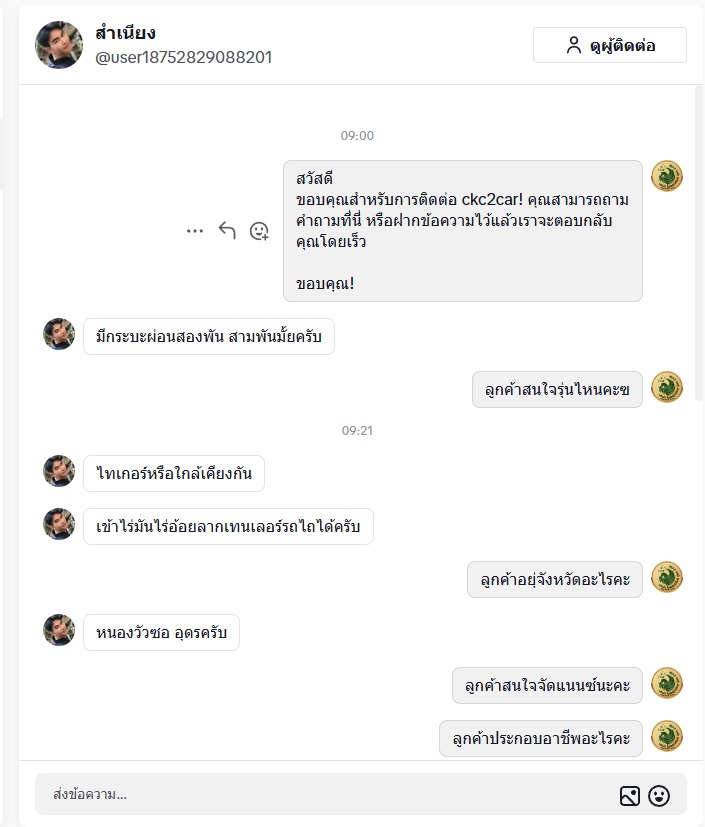Select the message มีกระบะผ่อนสองพัน สามพันมั้ยครับ

pos(208,336)
